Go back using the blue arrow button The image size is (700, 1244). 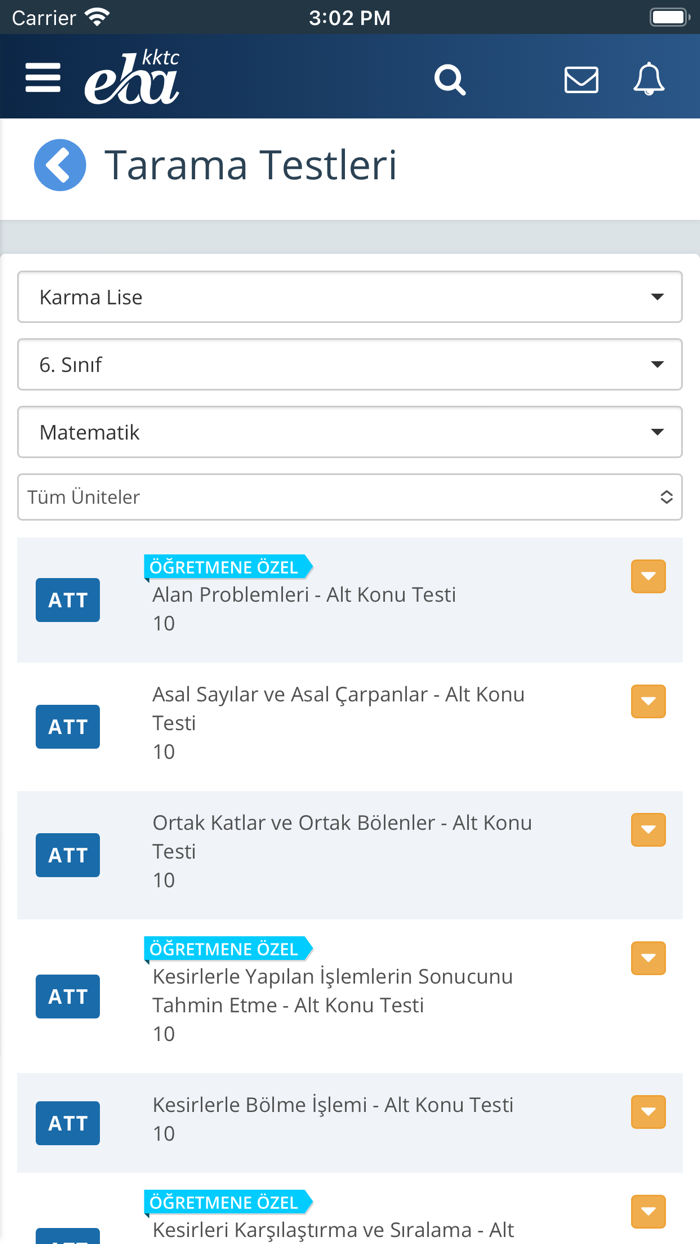[60, 165]
